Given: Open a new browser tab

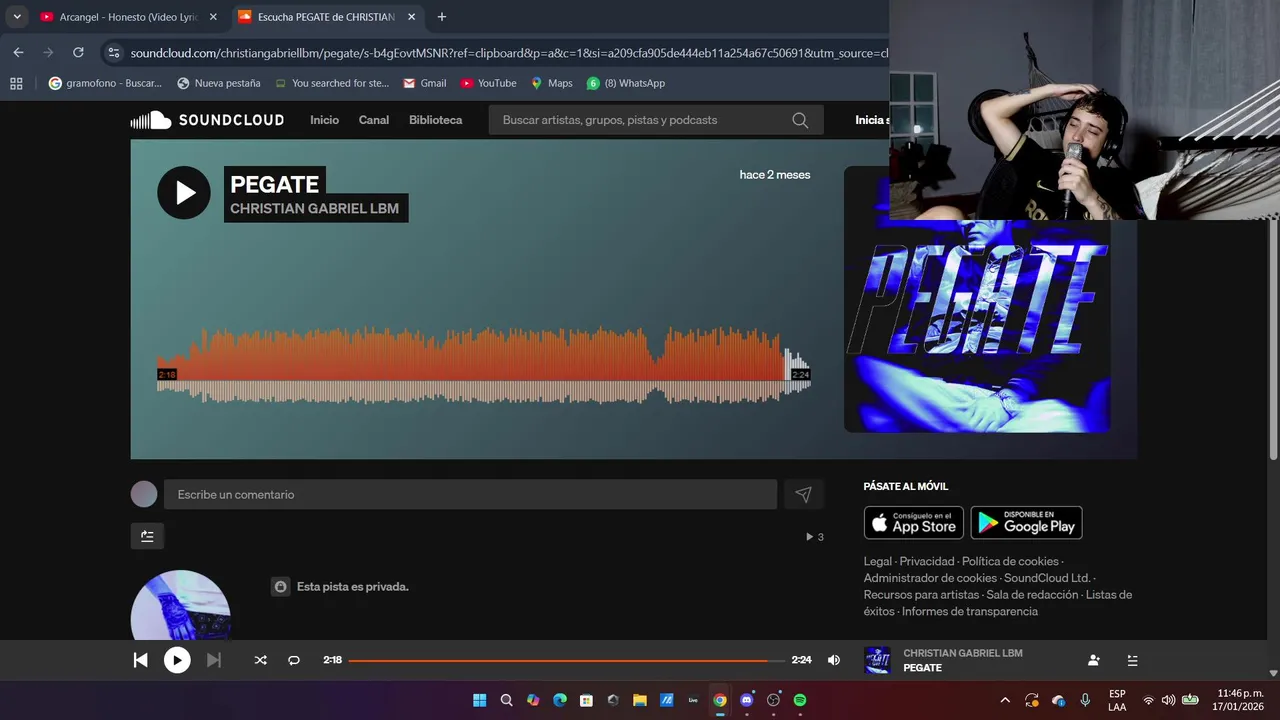Looking at the screenshot, I should coord(441,17).
